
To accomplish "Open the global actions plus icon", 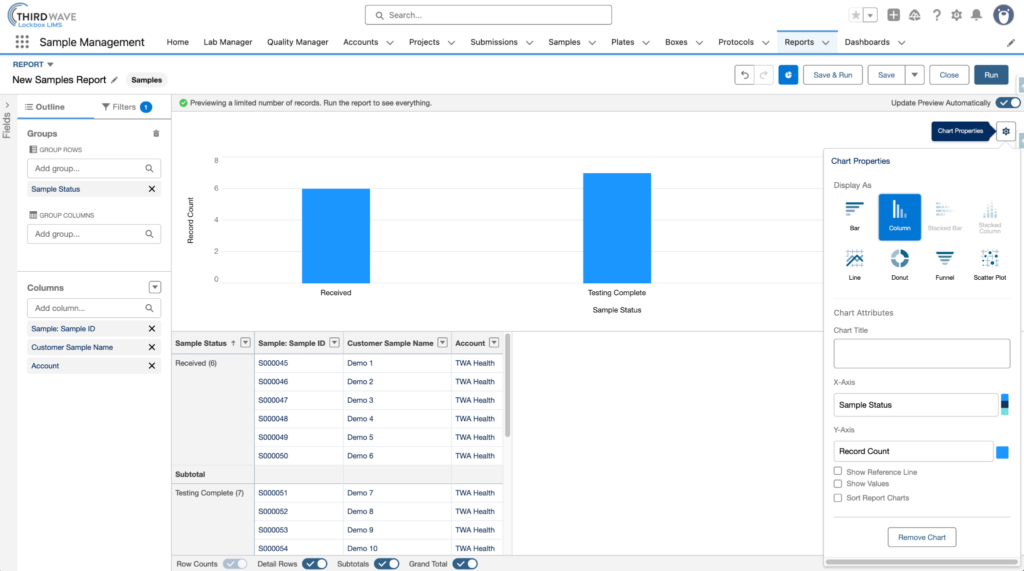I will click(x=893, y=15).
